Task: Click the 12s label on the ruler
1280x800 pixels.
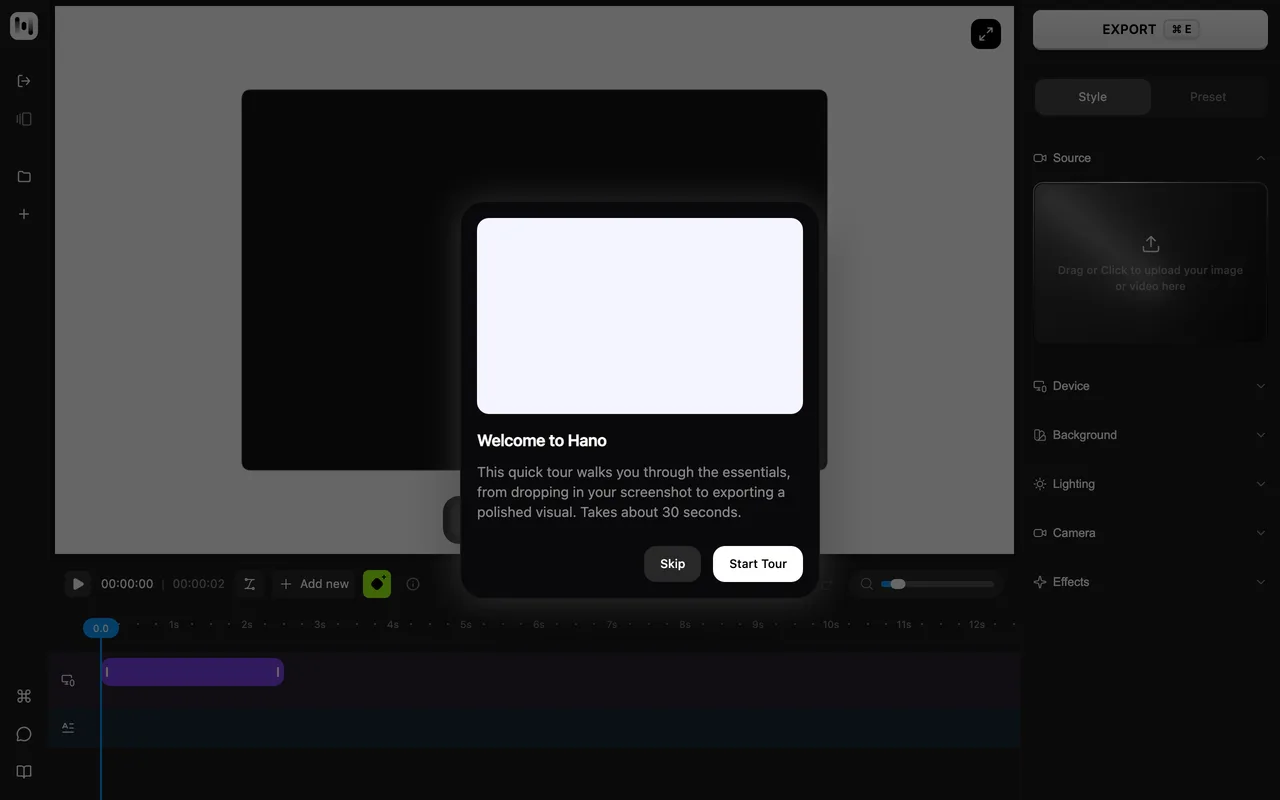Action: [977, 625]
